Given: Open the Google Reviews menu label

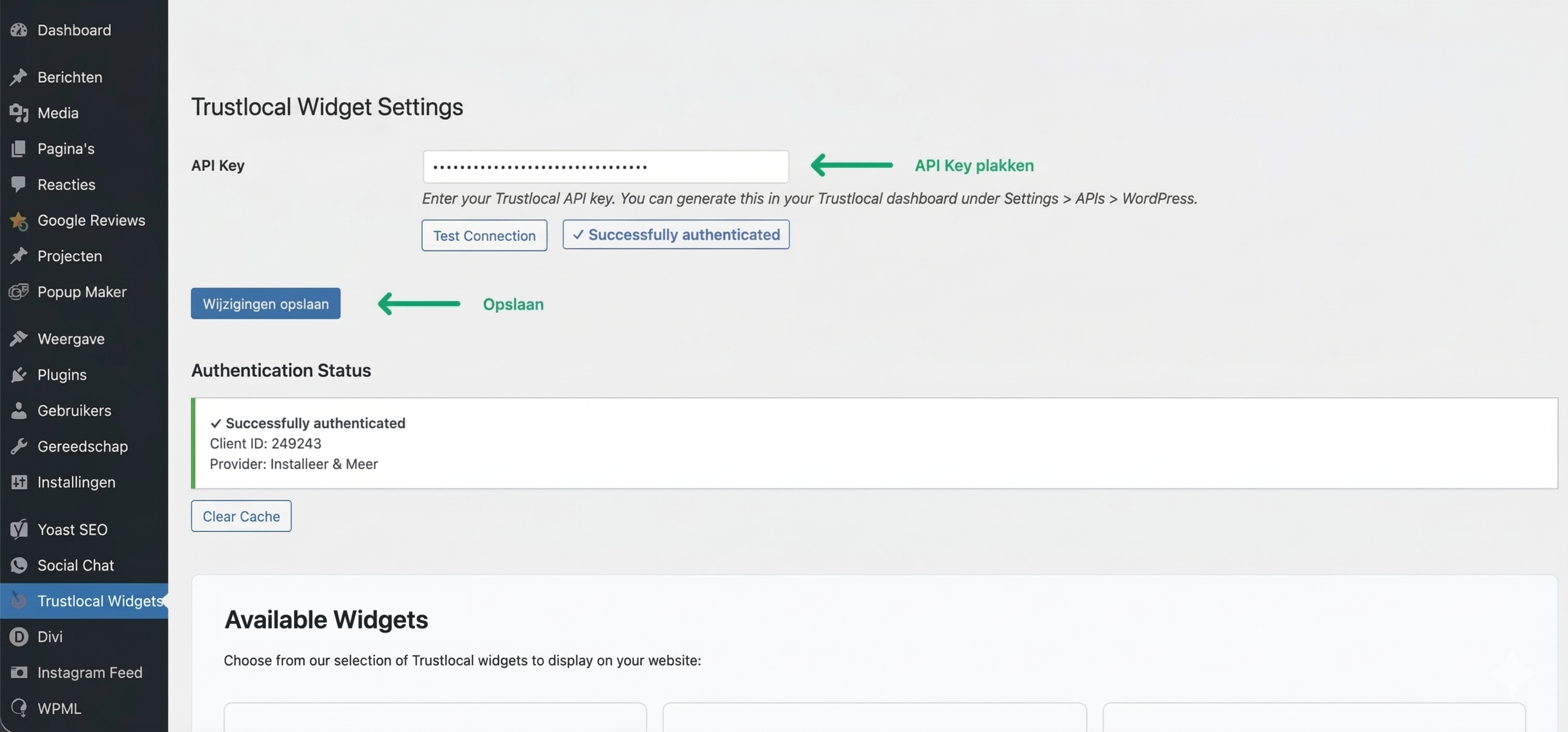Looking at the screenshot, I should coord(91,220).
